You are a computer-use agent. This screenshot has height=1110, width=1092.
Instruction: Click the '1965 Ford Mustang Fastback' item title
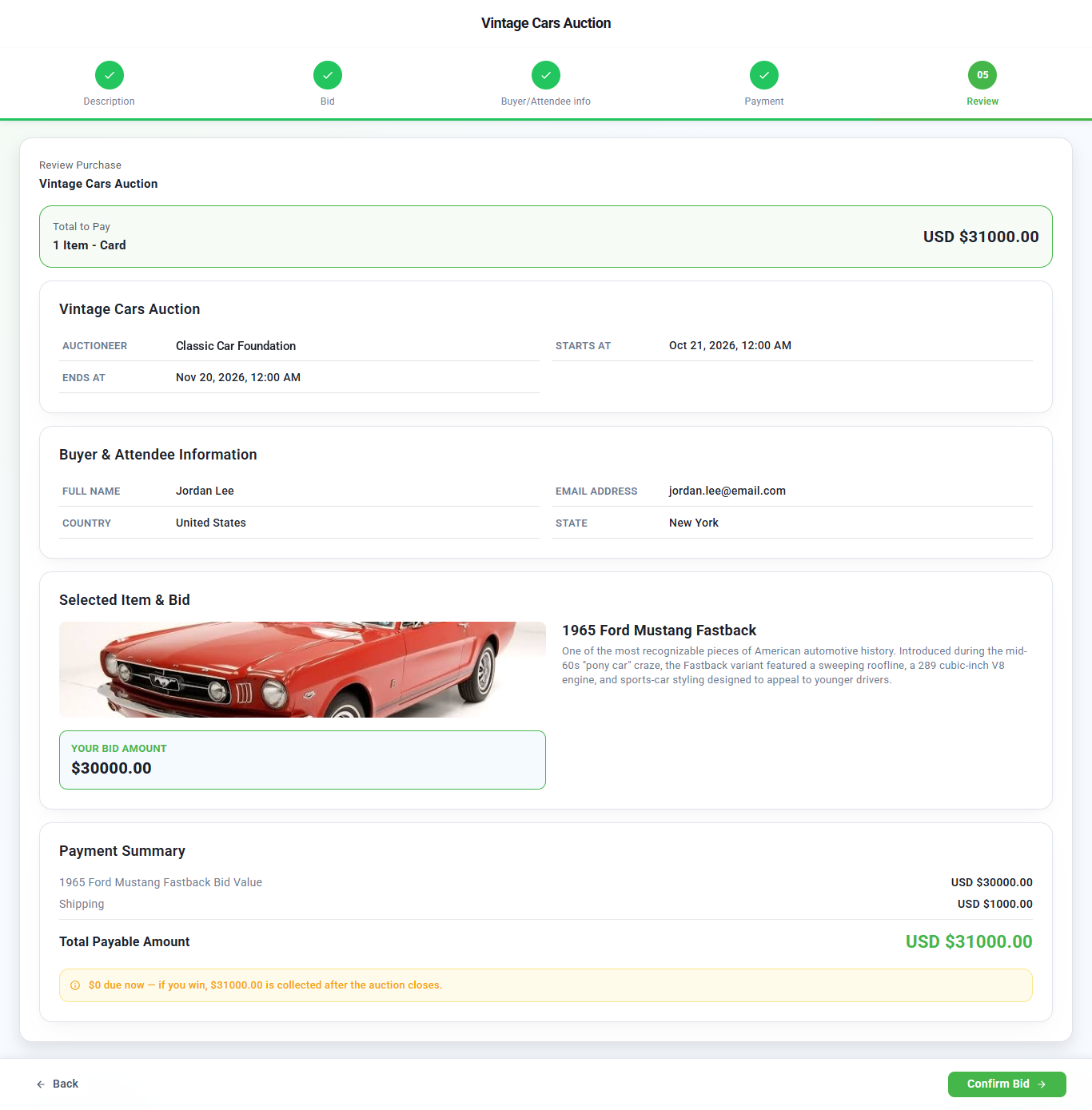click(x=659, y=631)
